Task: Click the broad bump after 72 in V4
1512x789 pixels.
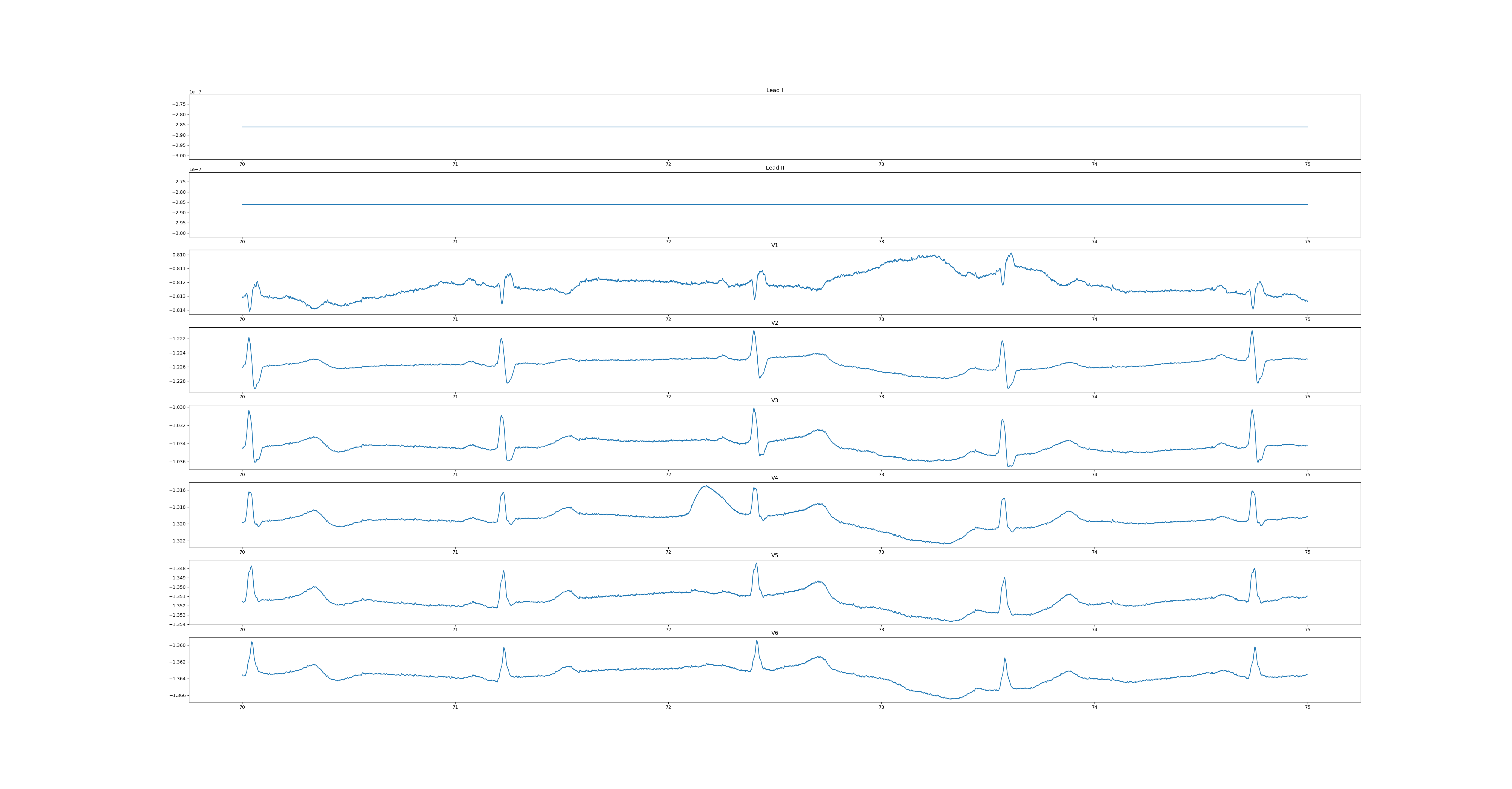Action: [706, 487]
